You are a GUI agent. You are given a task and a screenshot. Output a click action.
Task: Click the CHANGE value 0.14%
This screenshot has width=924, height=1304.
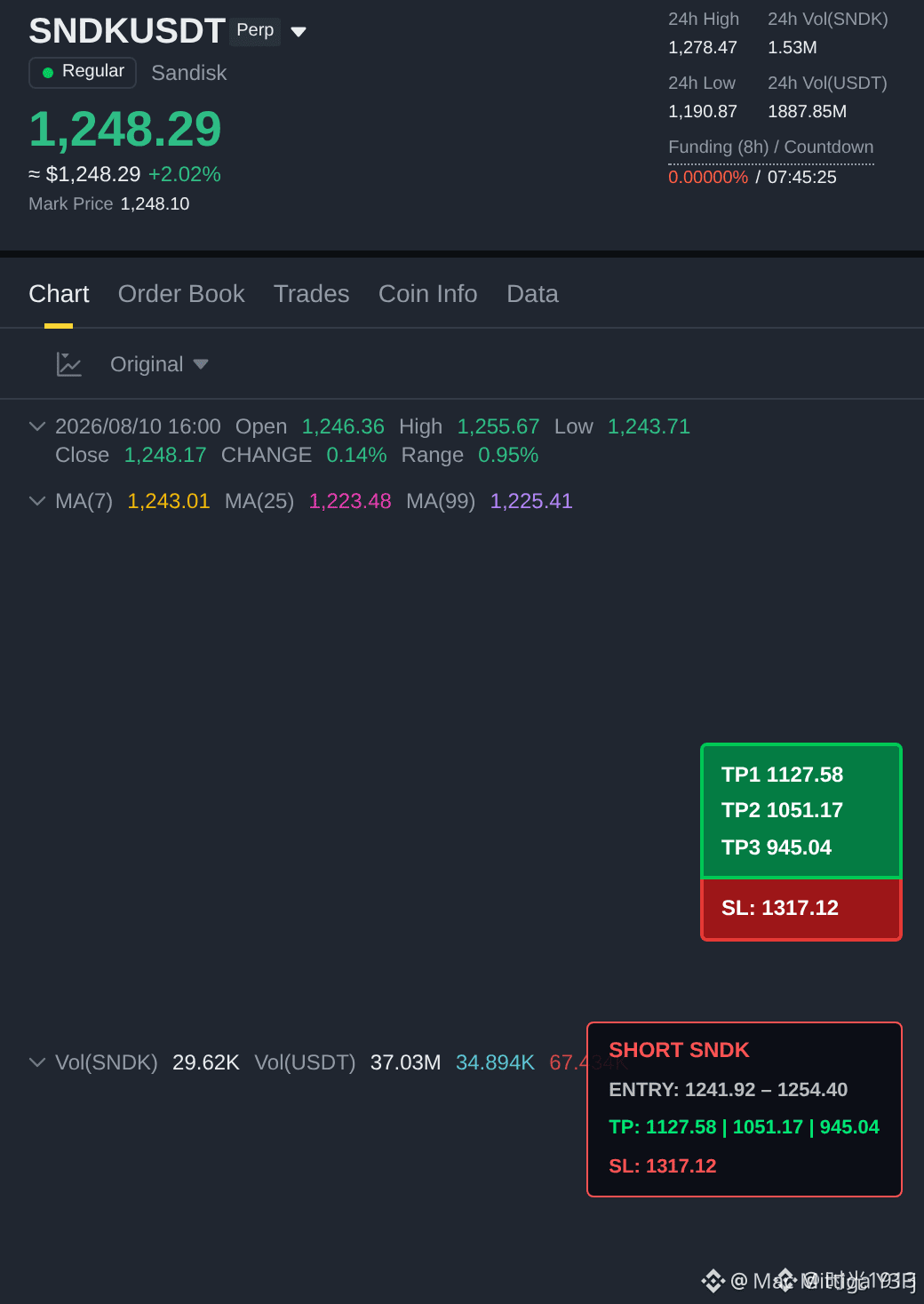(356, 455)
